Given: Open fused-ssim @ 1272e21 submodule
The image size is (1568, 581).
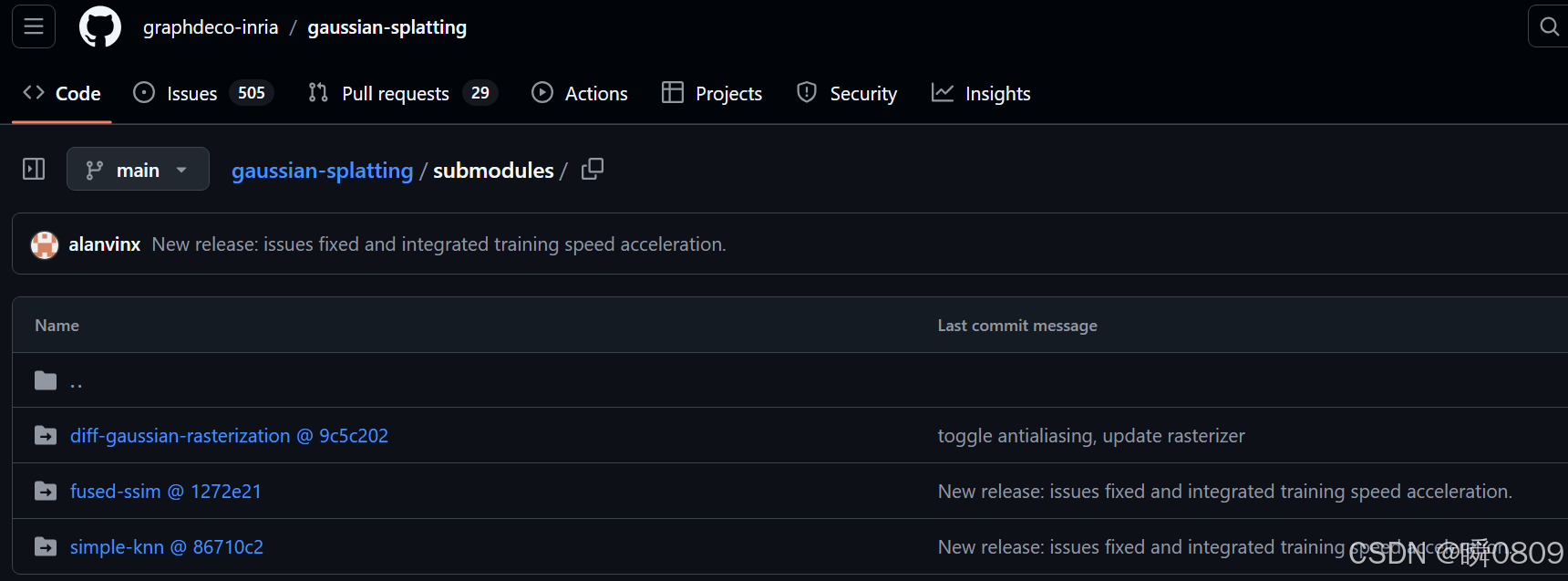Looking at the screenshot, I should click(166, 492).
